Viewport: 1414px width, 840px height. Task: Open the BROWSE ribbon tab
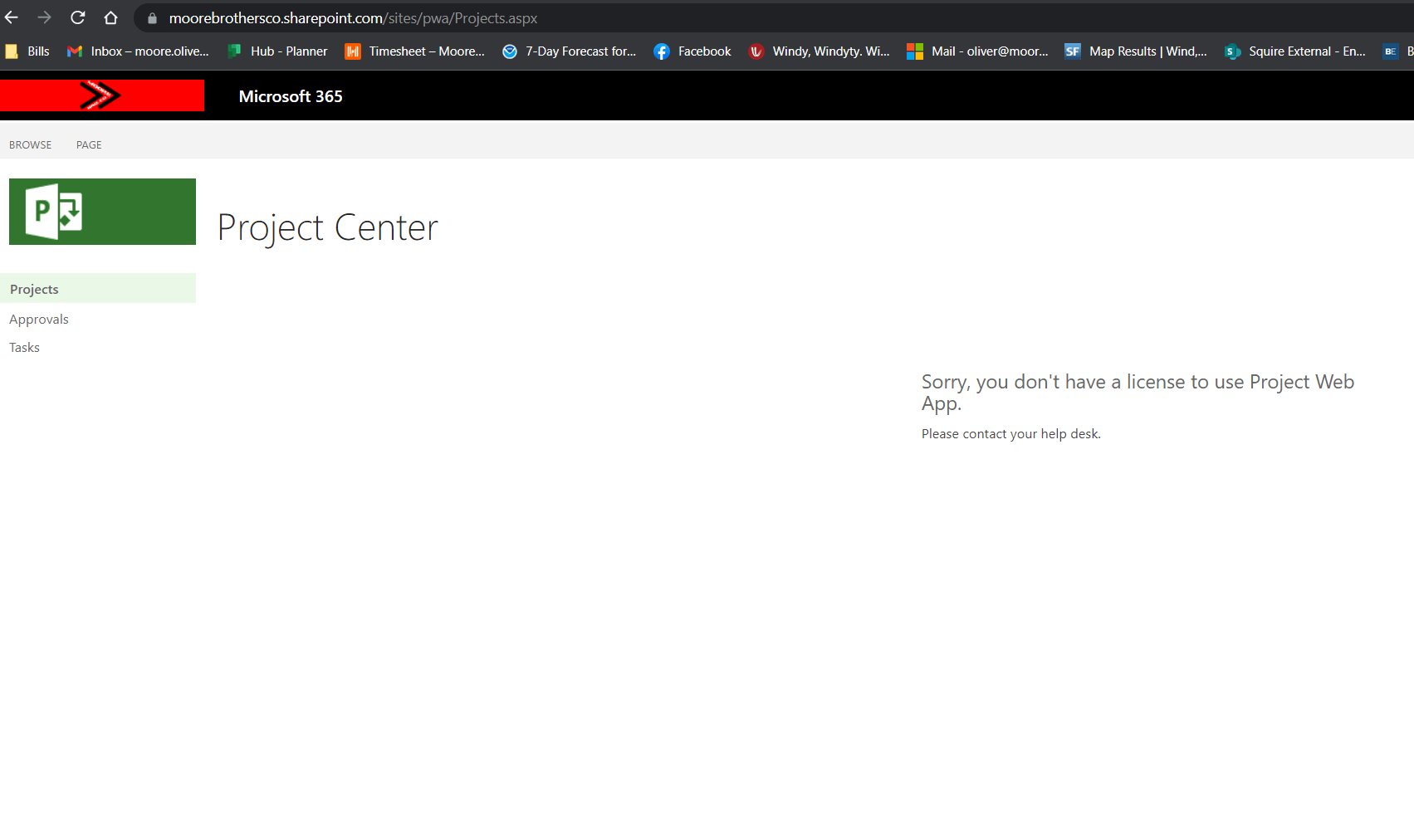[31, 144]
